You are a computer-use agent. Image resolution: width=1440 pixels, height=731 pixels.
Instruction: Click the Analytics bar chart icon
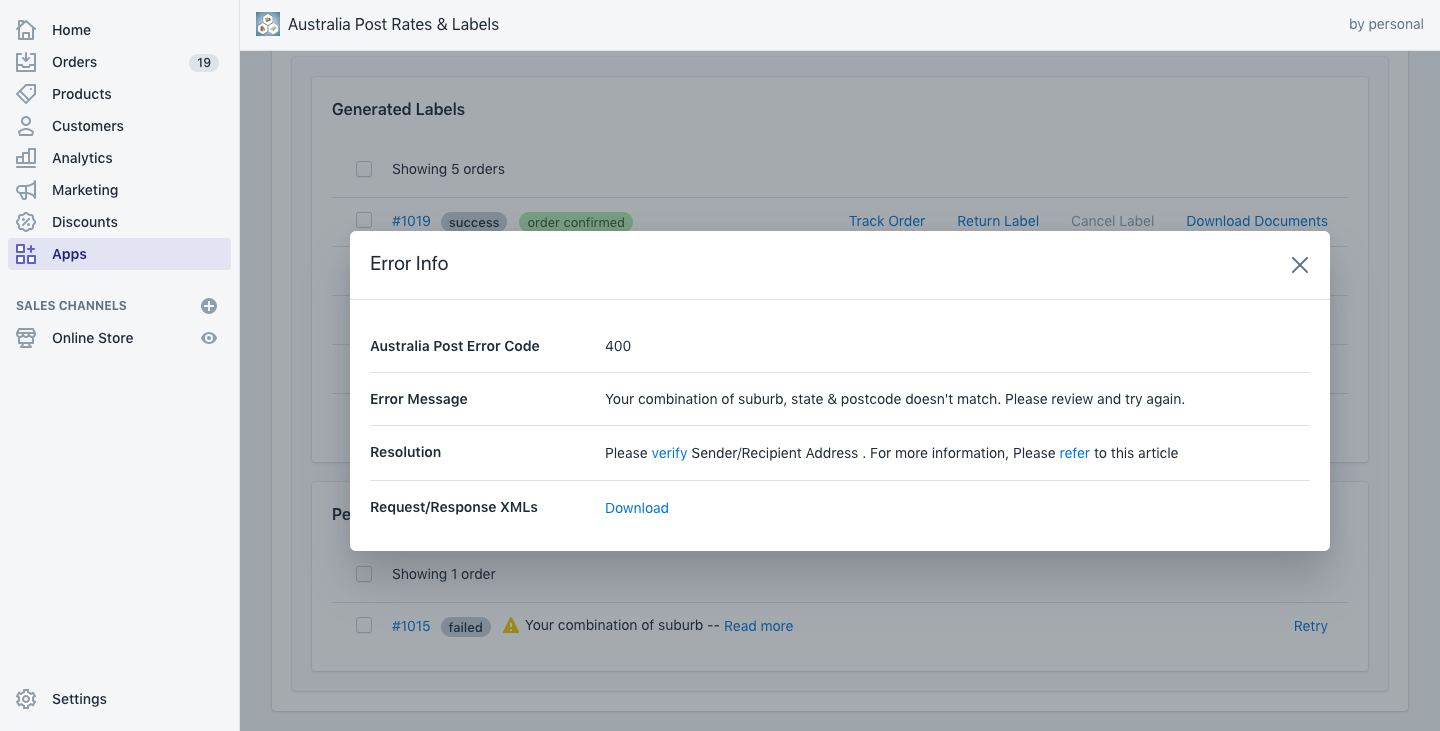point(26,158)
